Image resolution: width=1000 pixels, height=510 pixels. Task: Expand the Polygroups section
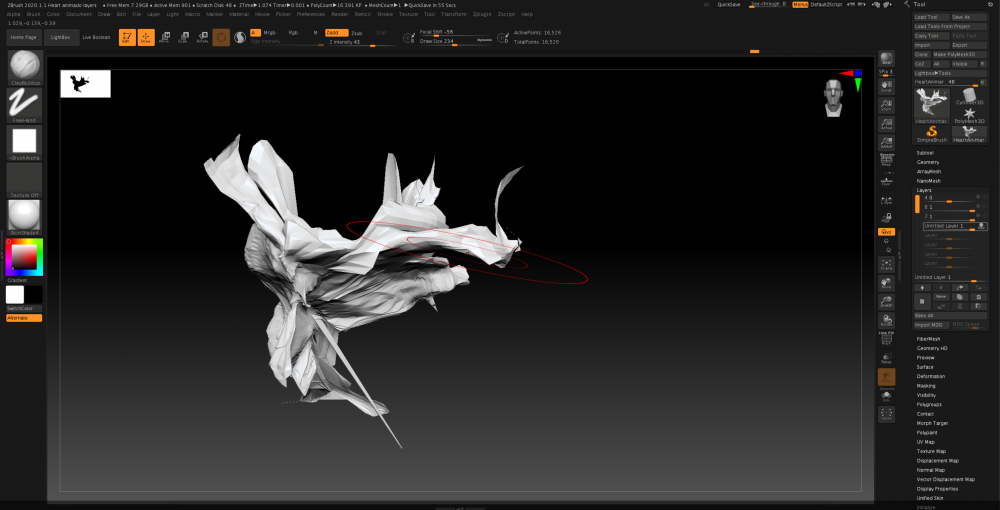pos(929,405)
